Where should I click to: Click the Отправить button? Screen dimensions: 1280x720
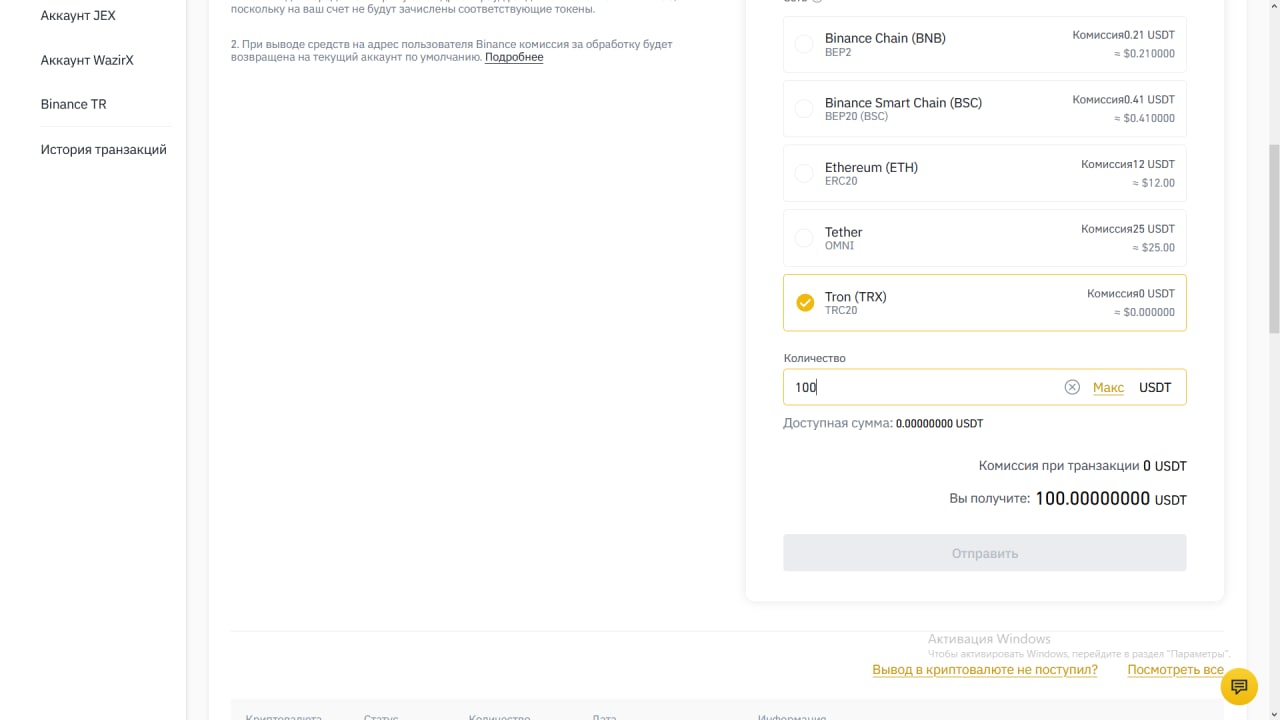click(985, 553)
